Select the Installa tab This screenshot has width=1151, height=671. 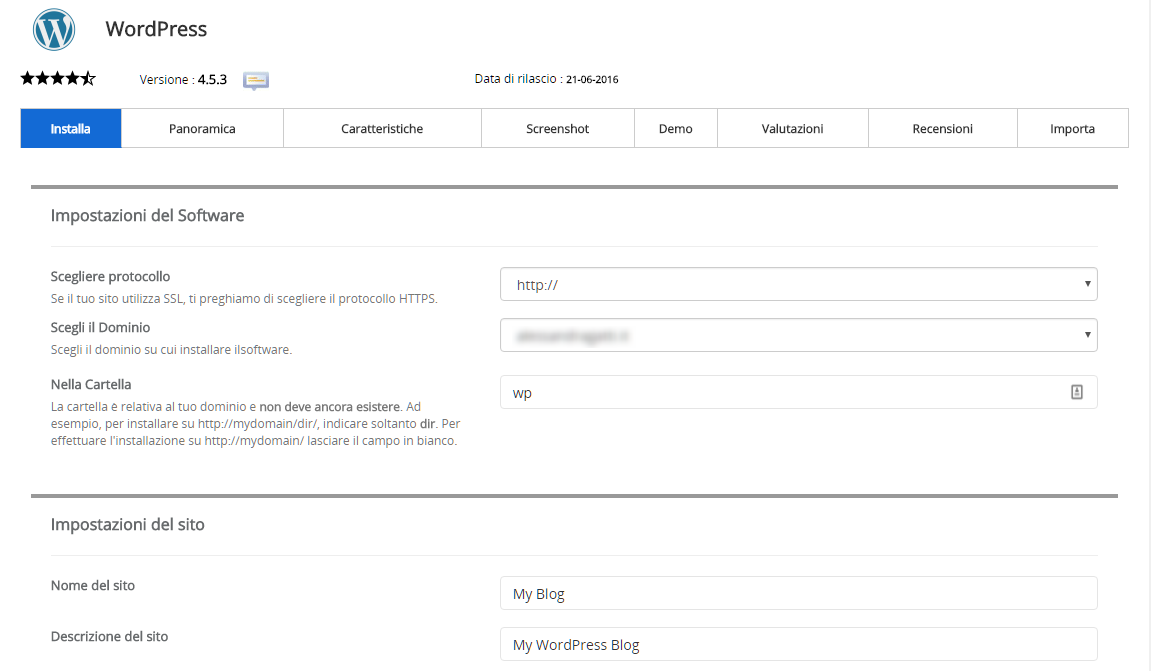70,128
